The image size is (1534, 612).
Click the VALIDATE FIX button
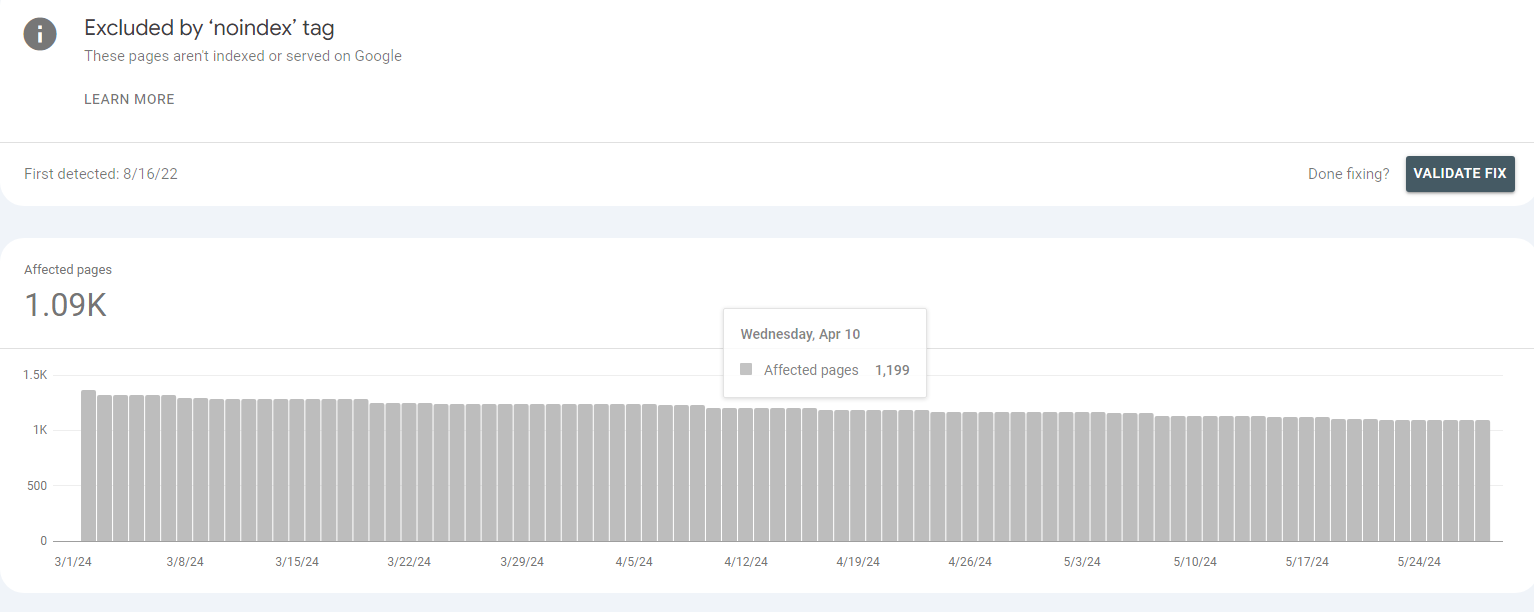pyautogui.click(x=1459, y=173)
